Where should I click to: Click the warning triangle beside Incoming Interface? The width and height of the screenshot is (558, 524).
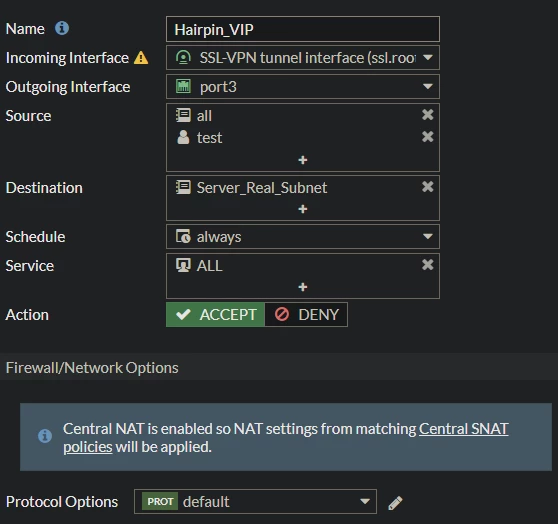[x=141, y=58]
